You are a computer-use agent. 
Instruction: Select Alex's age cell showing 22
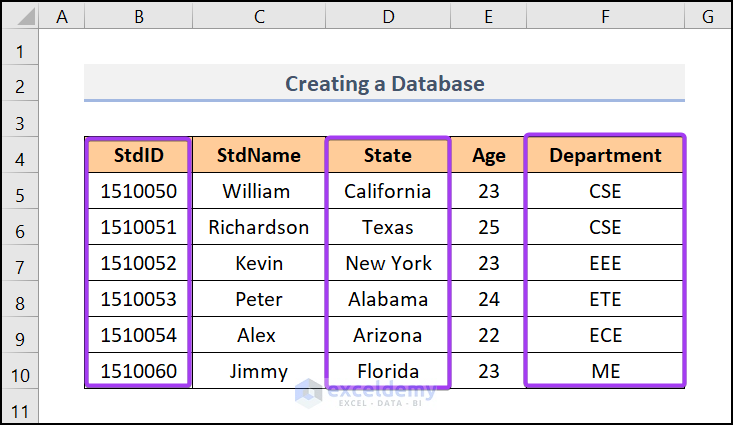tap(489, 335)
